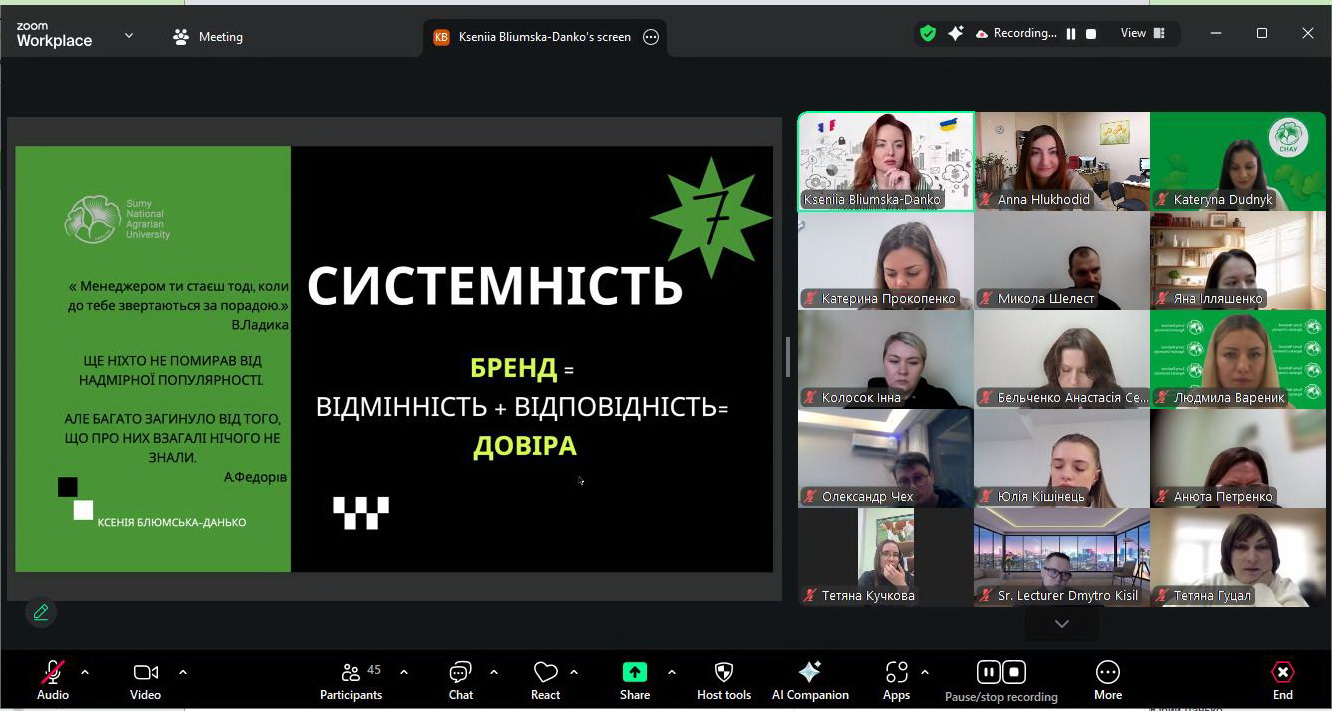The width and height of the screenshot is (1332, 711).
Task: Pause recording in bottom toolbar
Action: tap(988, 672)
